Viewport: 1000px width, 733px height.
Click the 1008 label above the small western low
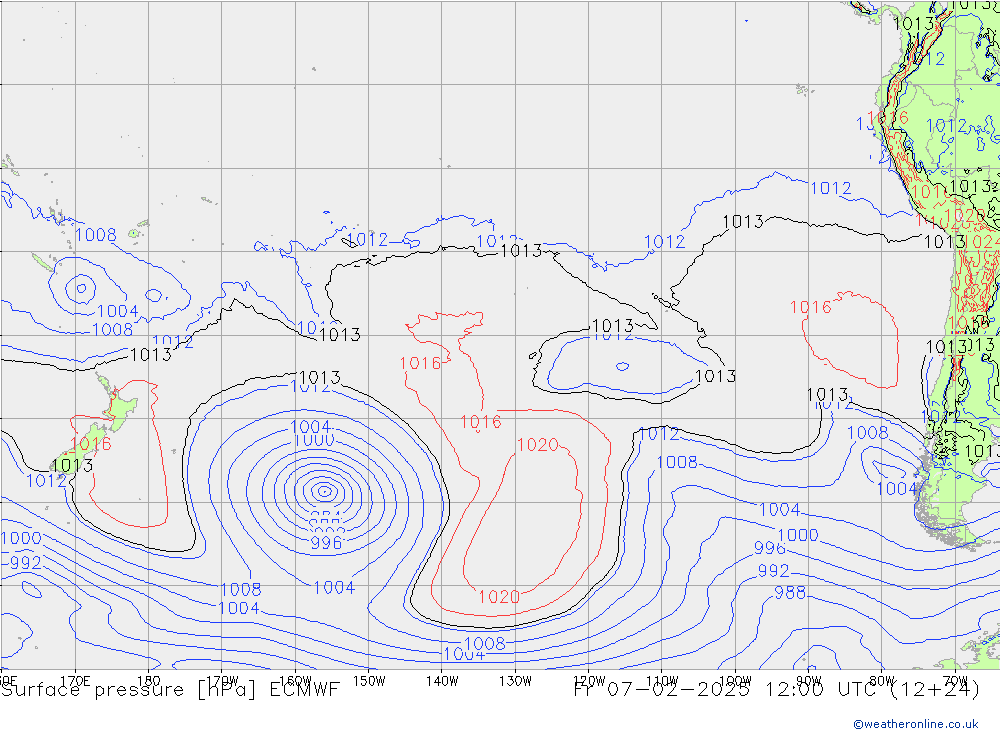[x=96, y=235]
